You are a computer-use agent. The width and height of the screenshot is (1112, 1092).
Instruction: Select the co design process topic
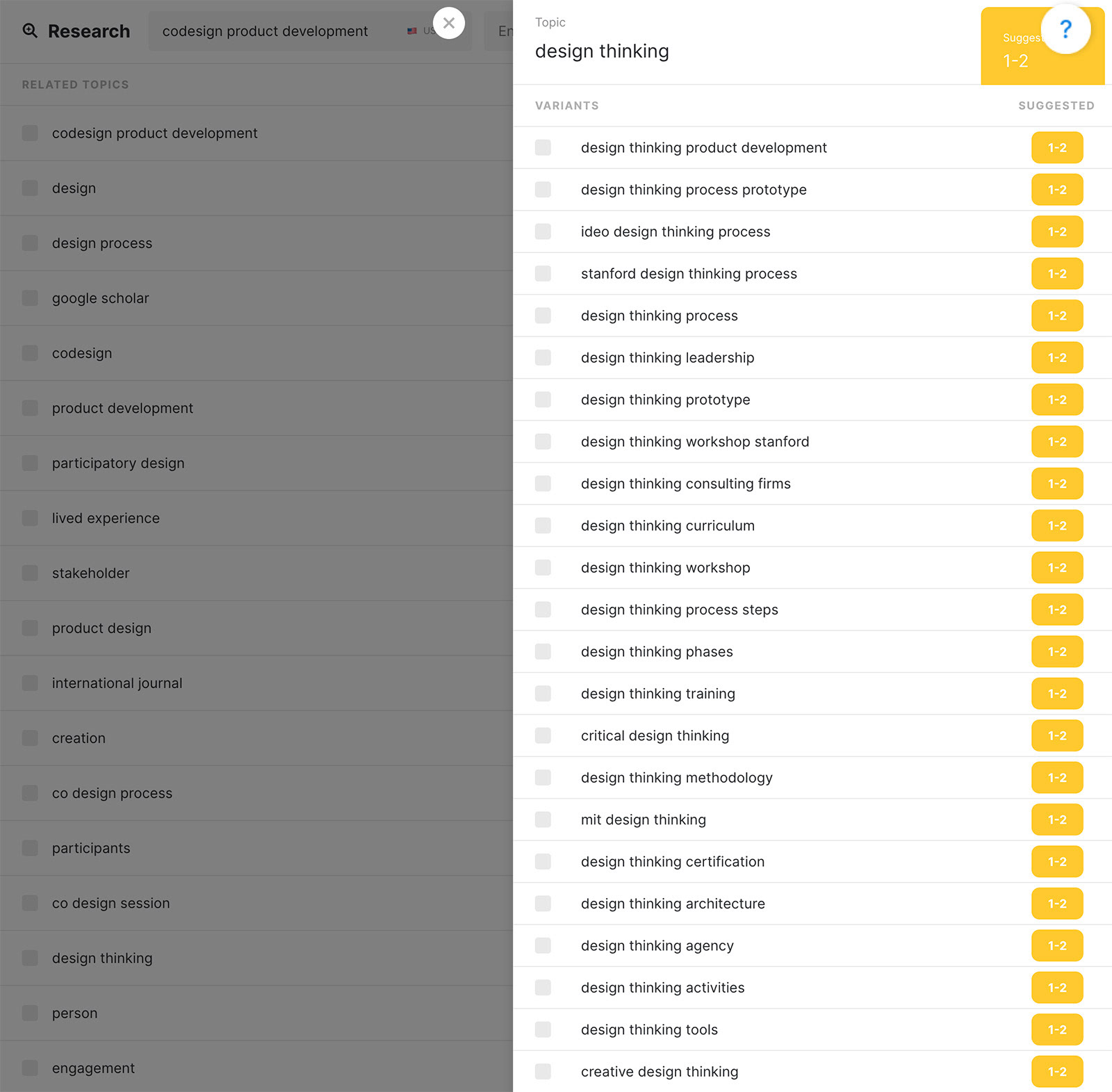(112, 793)
